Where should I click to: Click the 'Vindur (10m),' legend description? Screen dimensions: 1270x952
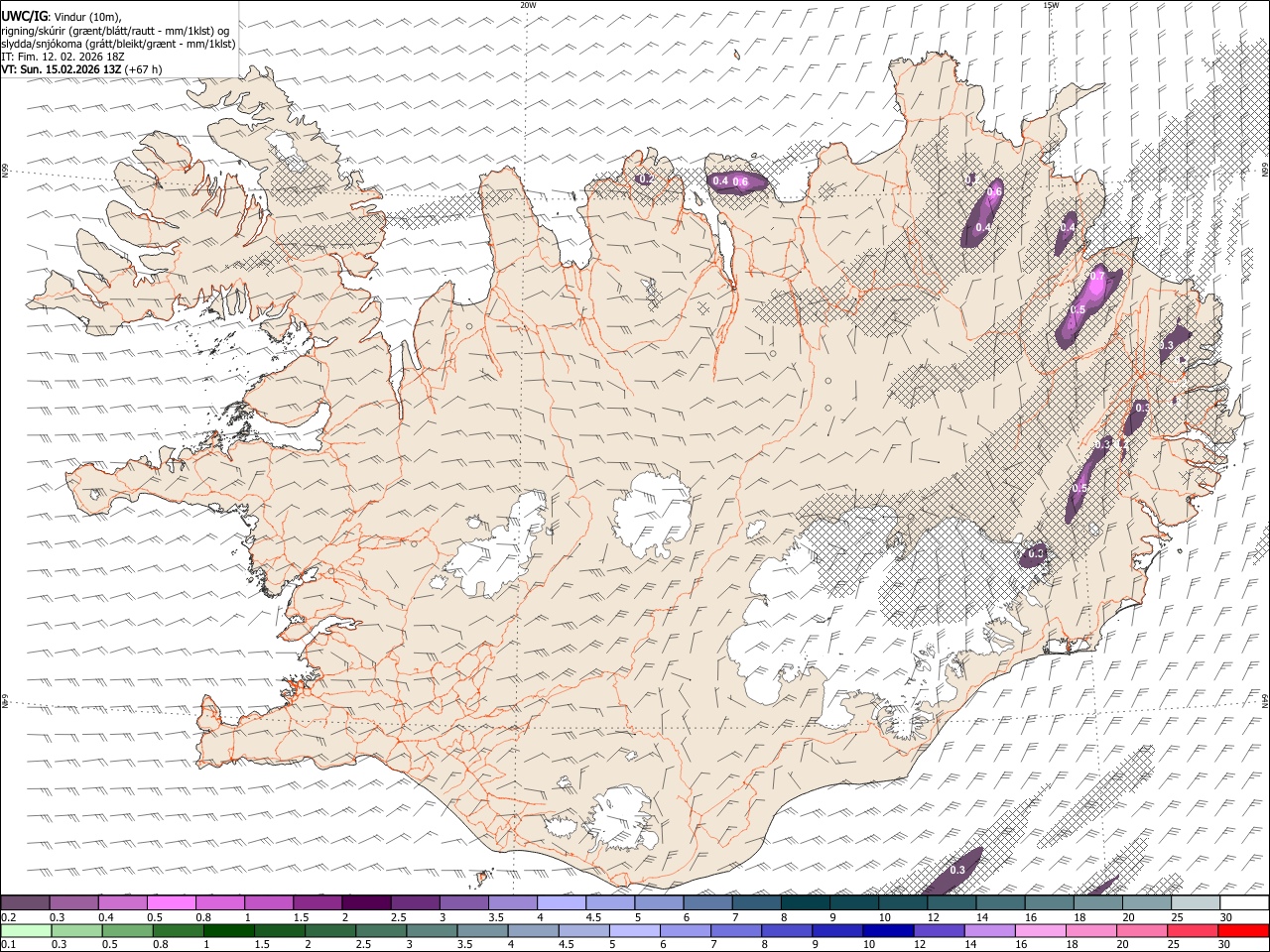click(87, 15)
